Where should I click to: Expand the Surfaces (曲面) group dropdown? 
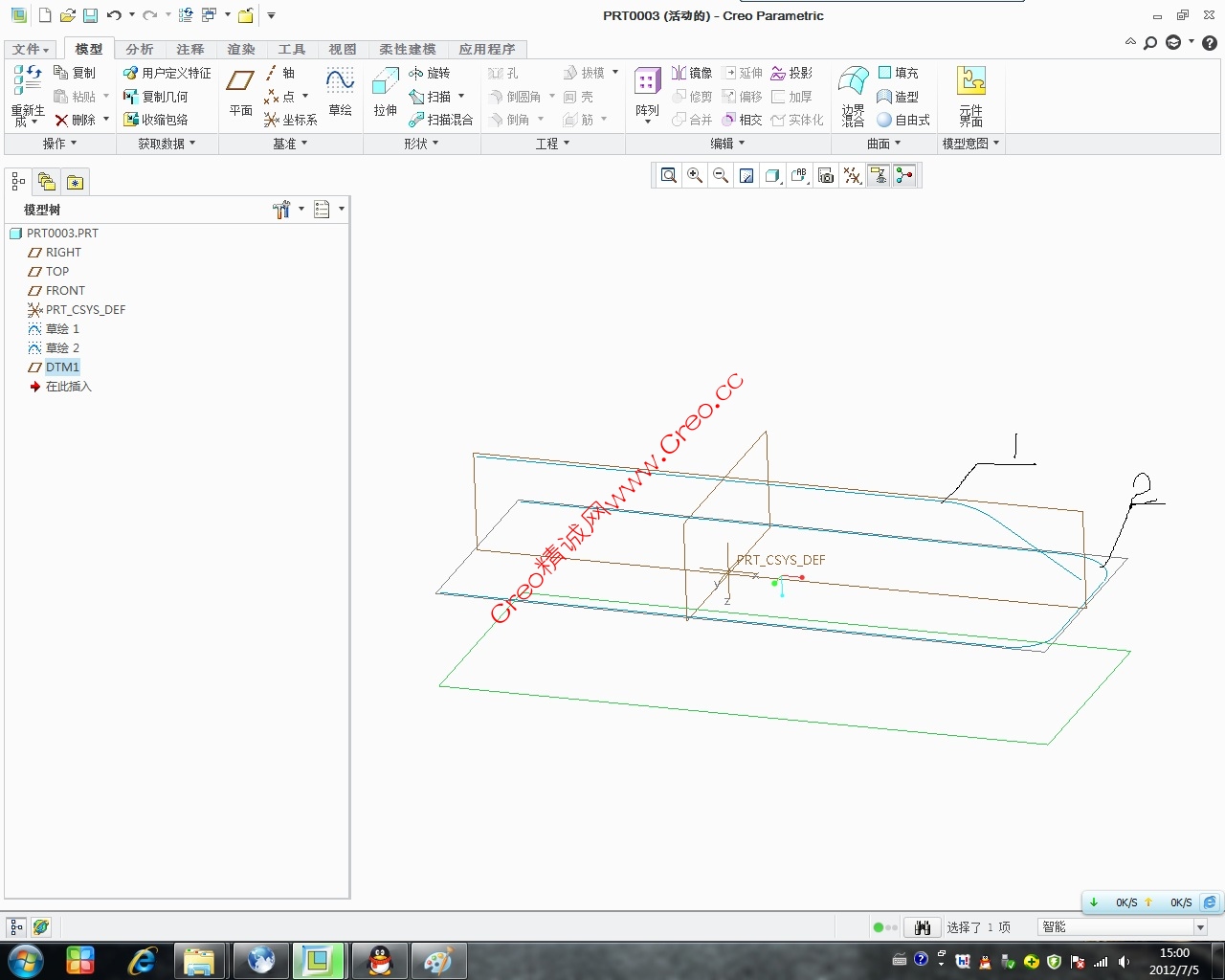tap(883, 144)
